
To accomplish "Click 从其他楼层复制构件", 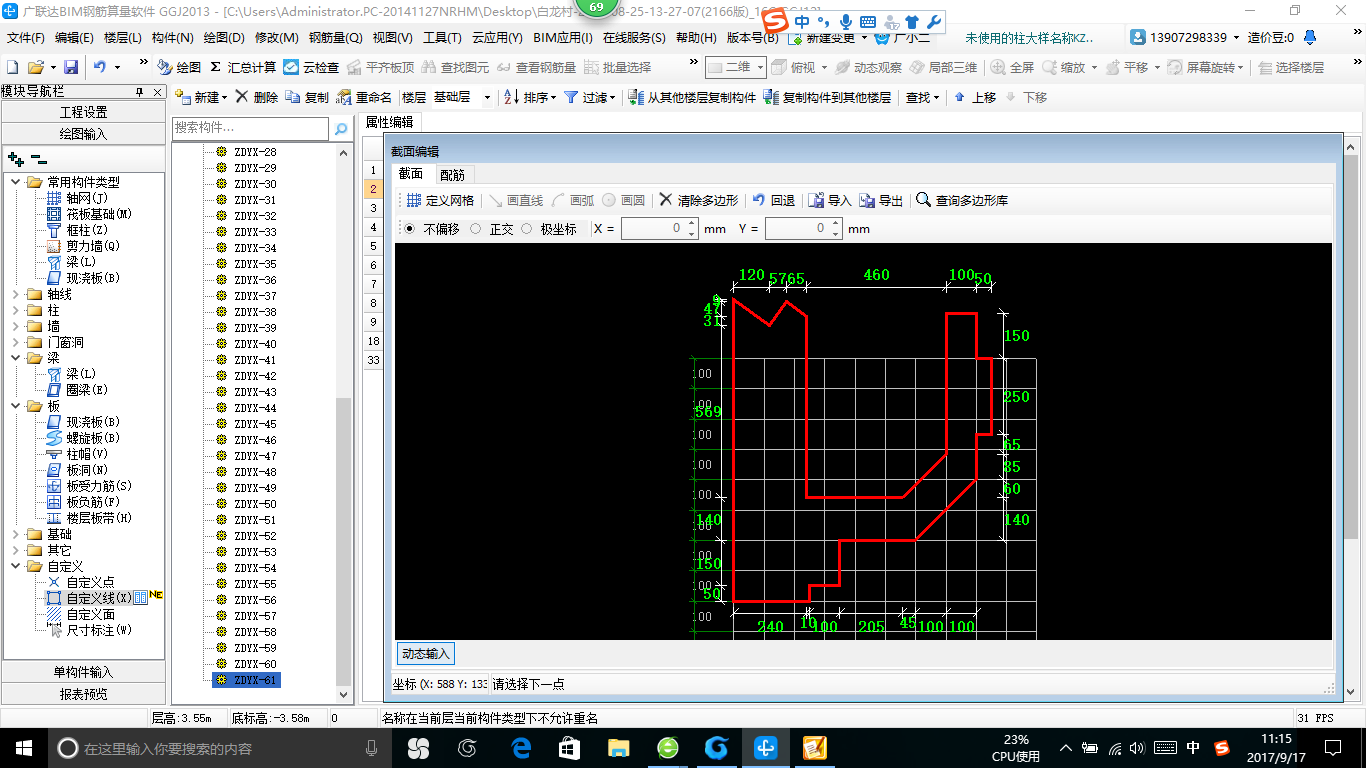I will coord(692,97).
